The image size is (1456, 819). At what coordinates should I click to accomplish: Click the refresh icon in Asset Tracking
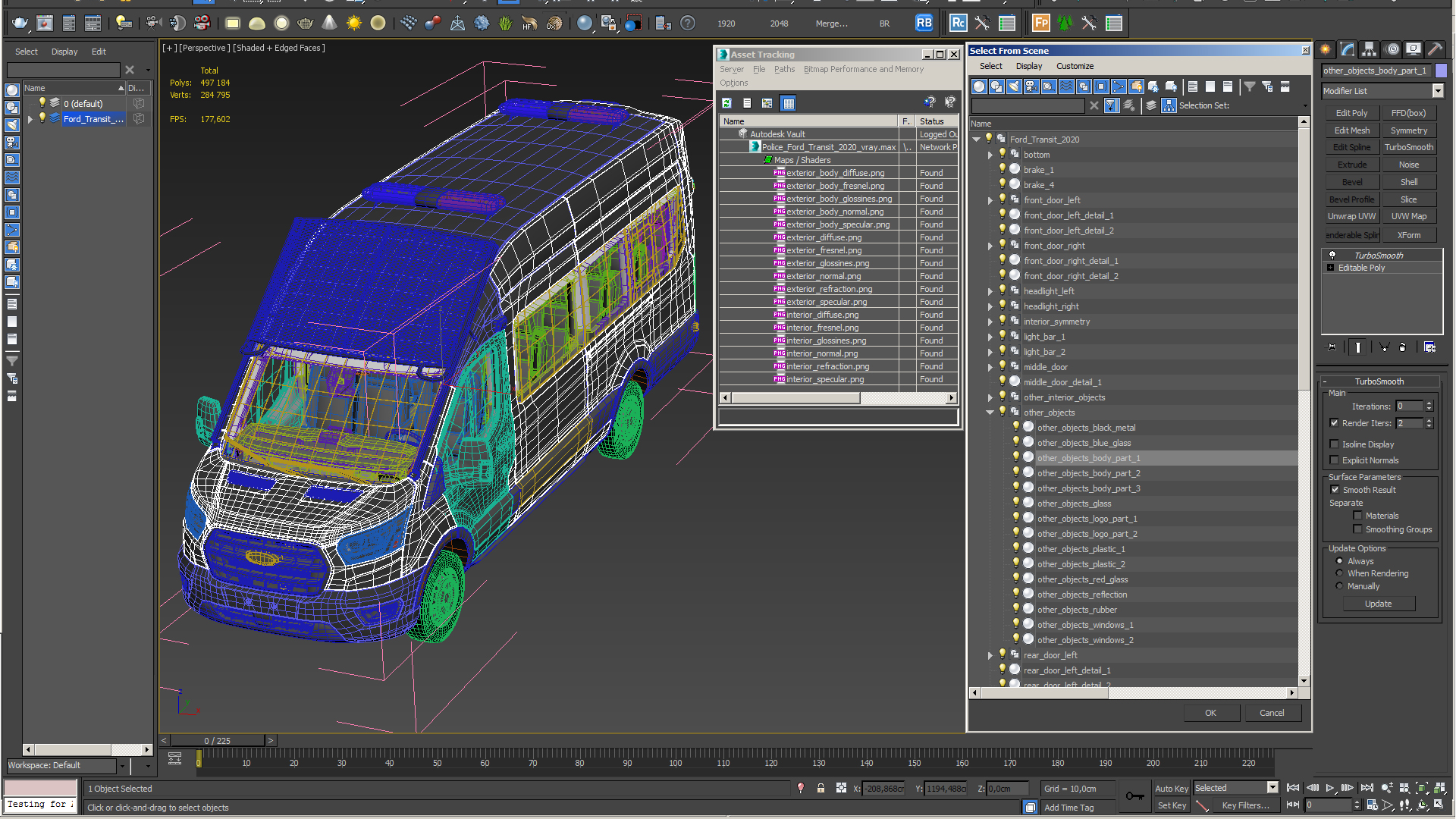pyautogui.click(x=726, y=103)
